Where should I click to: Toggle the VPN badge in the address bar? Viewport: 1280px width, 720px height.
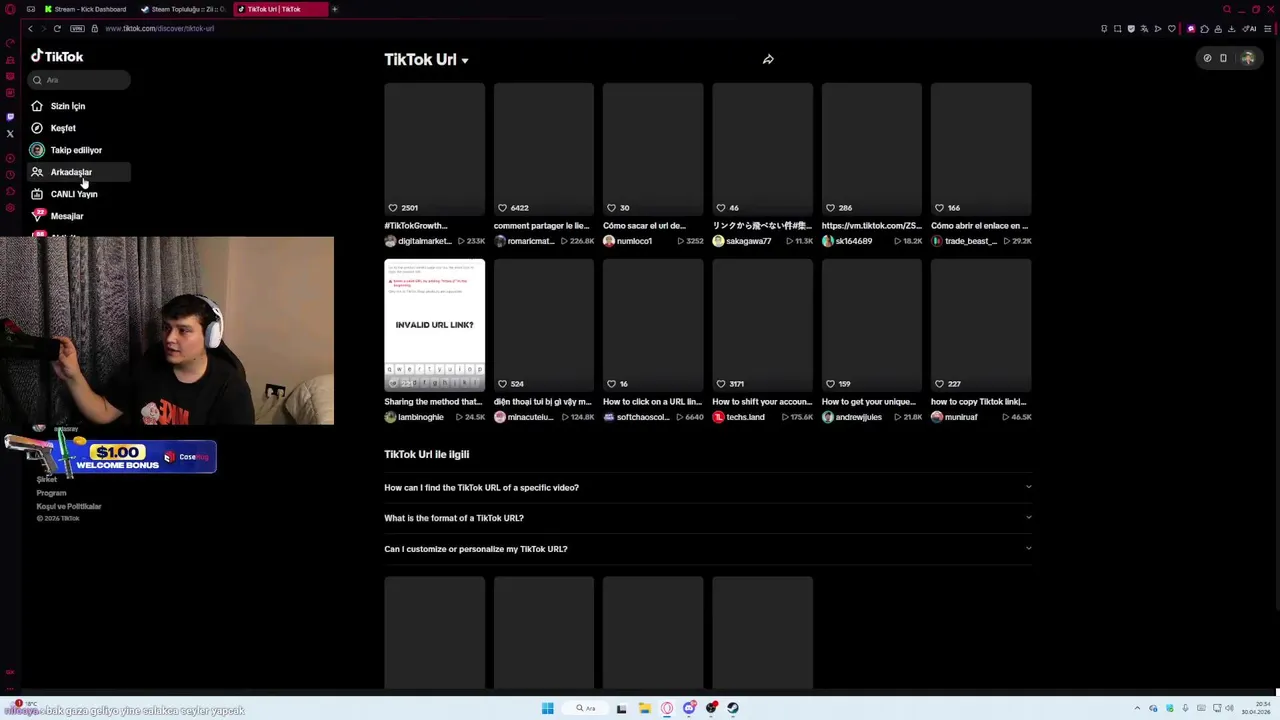pyautogui.click(x=77, y=28)
